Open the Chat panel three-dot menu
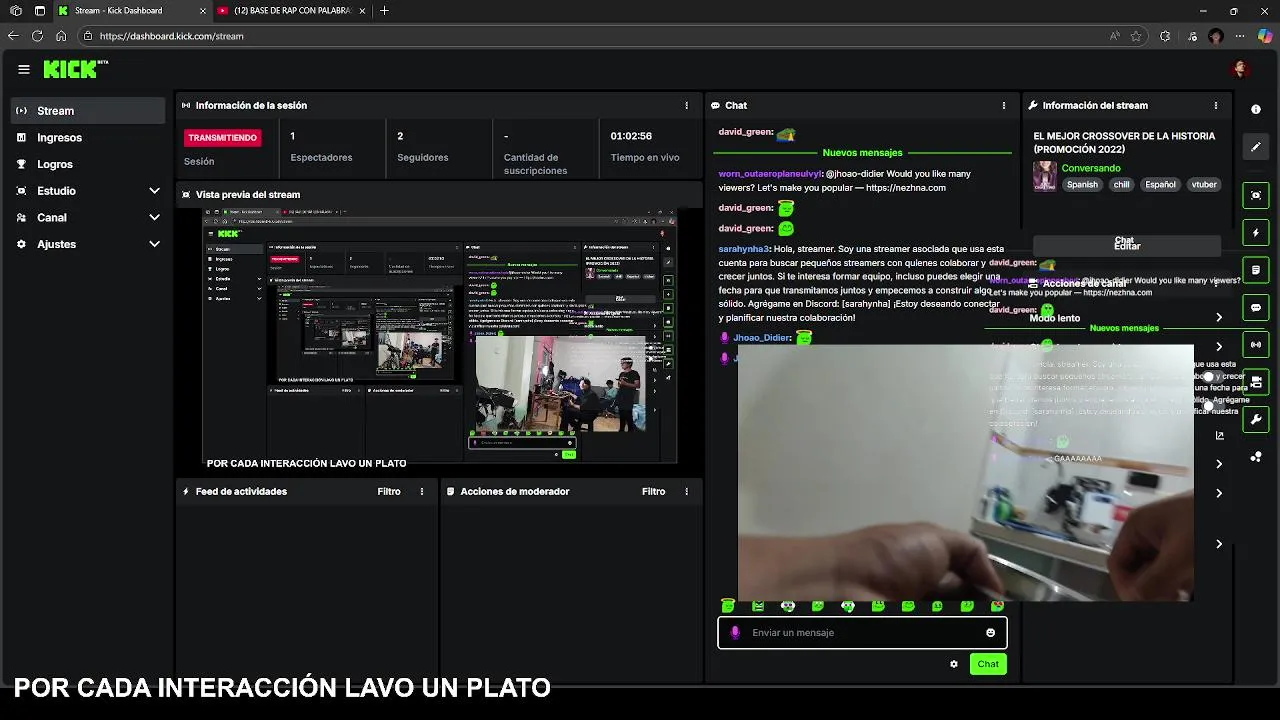The image size is (1280, 720). click(x=1004, y=105)
